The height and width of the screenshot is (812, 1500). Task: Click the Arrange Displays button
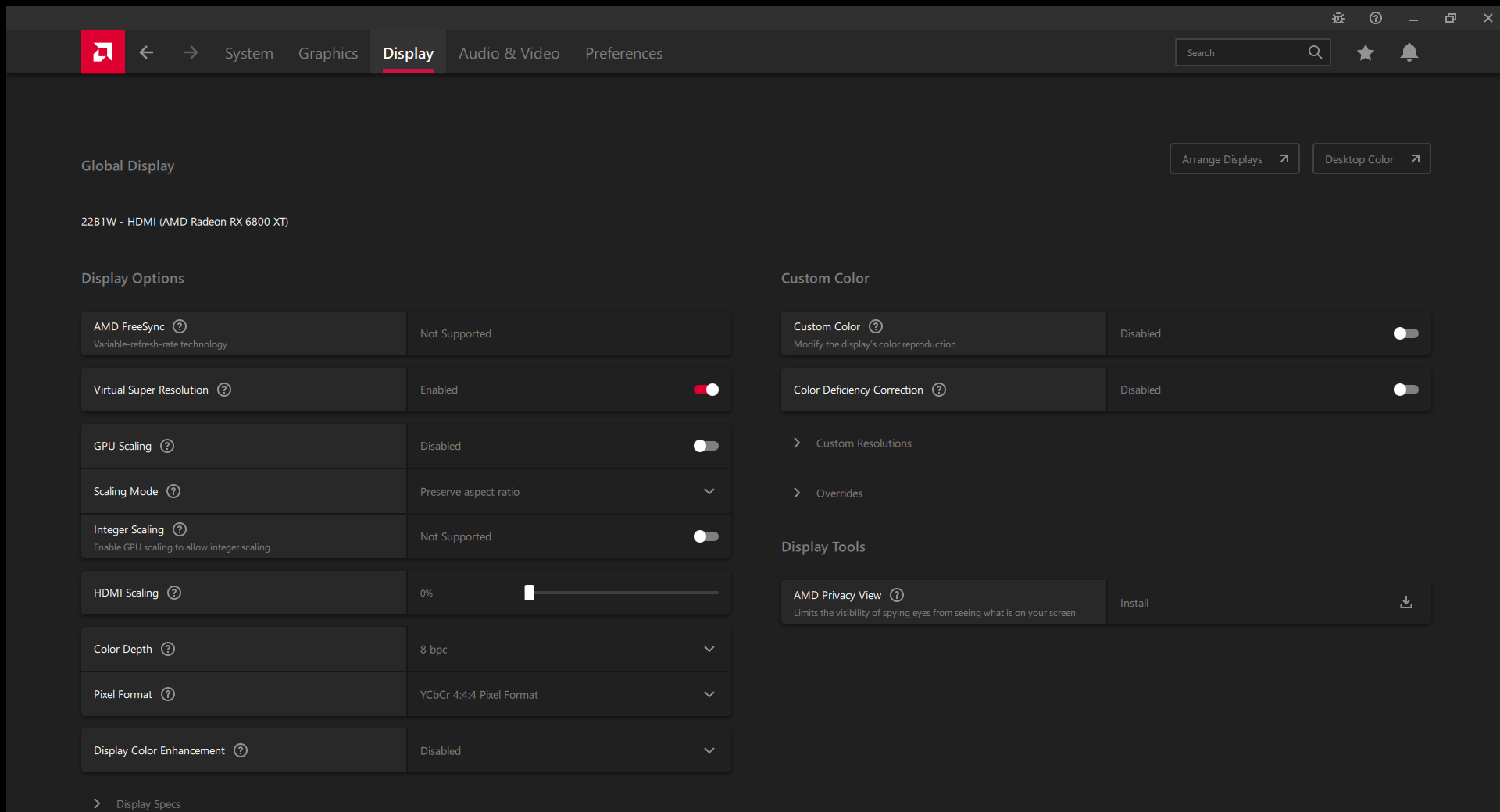[x=1234, y=159]
